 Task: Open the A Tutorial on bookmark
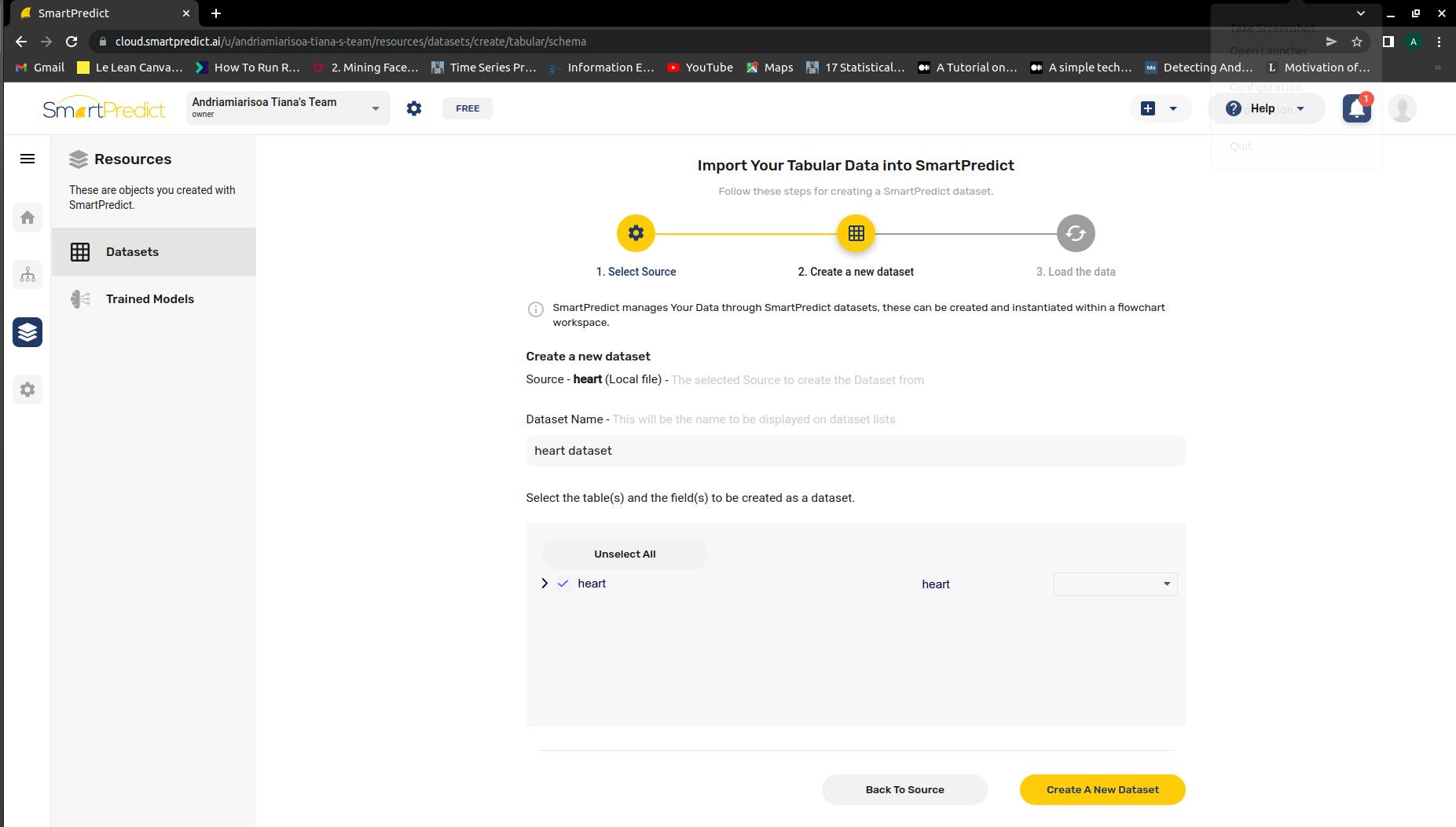[x=967, y=68]
